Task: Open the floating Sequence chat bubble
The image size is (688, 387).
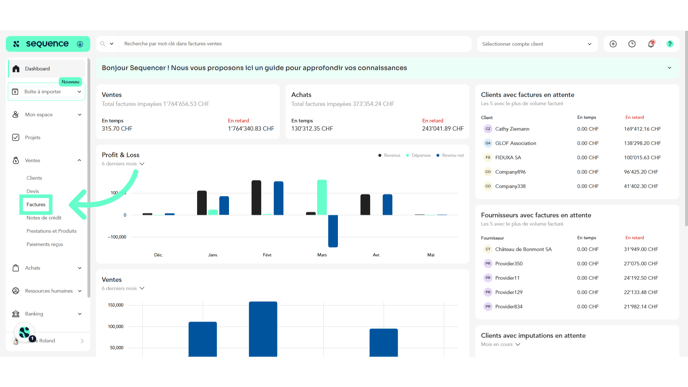Action: pos(25,333)
